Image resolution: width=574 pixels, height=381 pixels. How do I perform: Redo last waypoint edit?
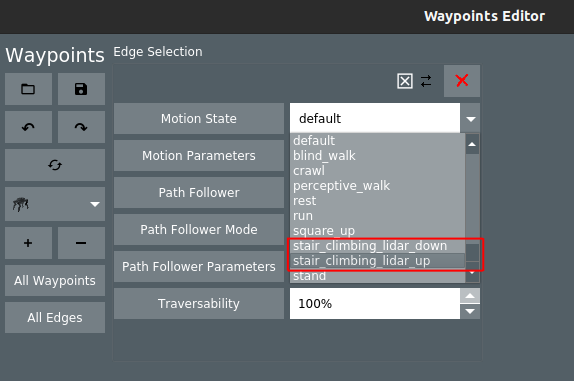point(81,127)
